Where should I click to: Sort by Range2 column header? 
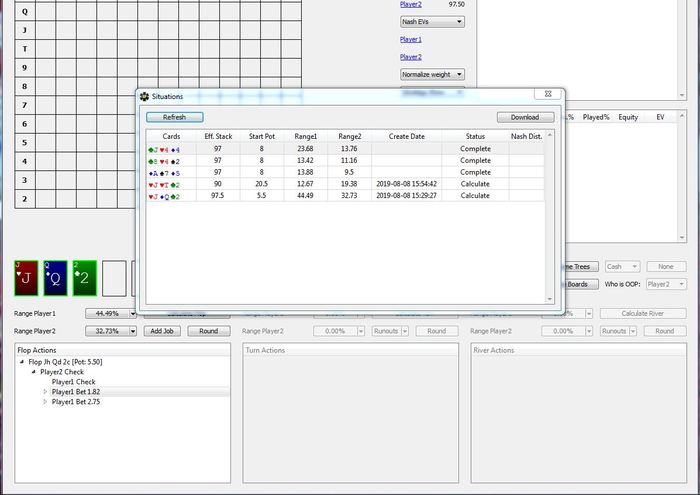click(x=350, y=136)
